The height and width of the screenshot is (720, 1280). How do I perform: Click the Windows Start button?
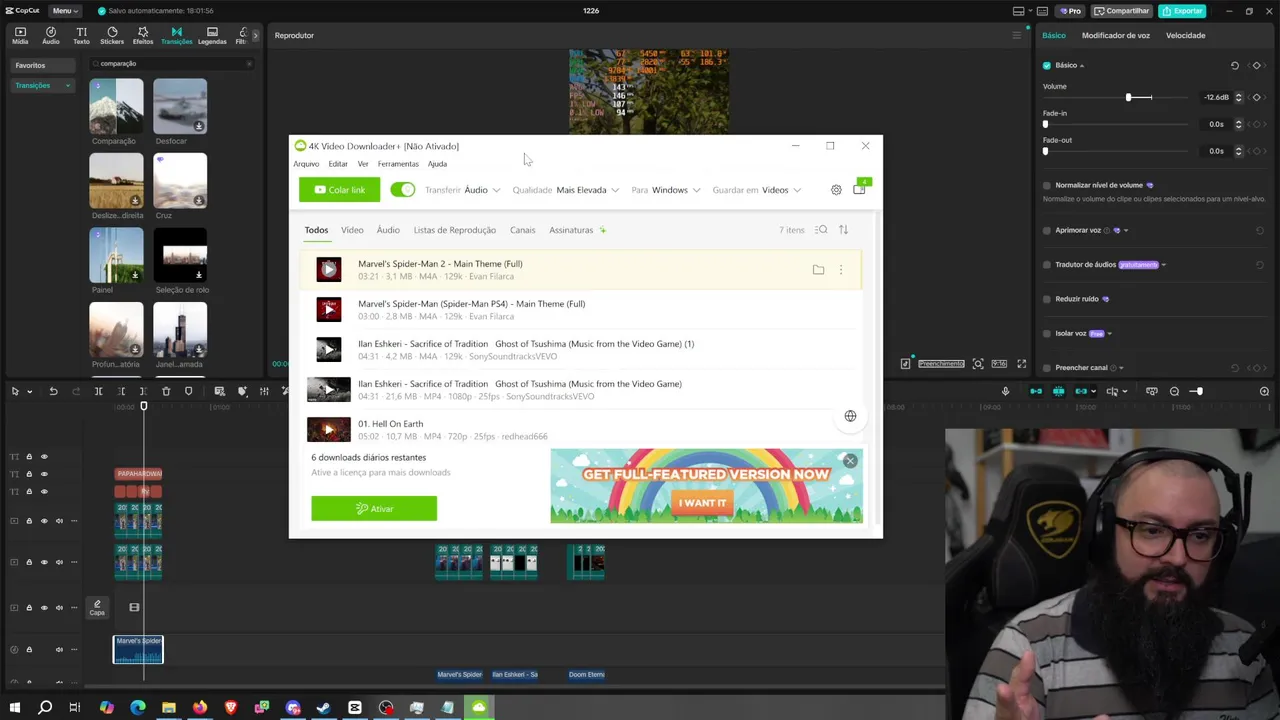(x=14, y=708)
